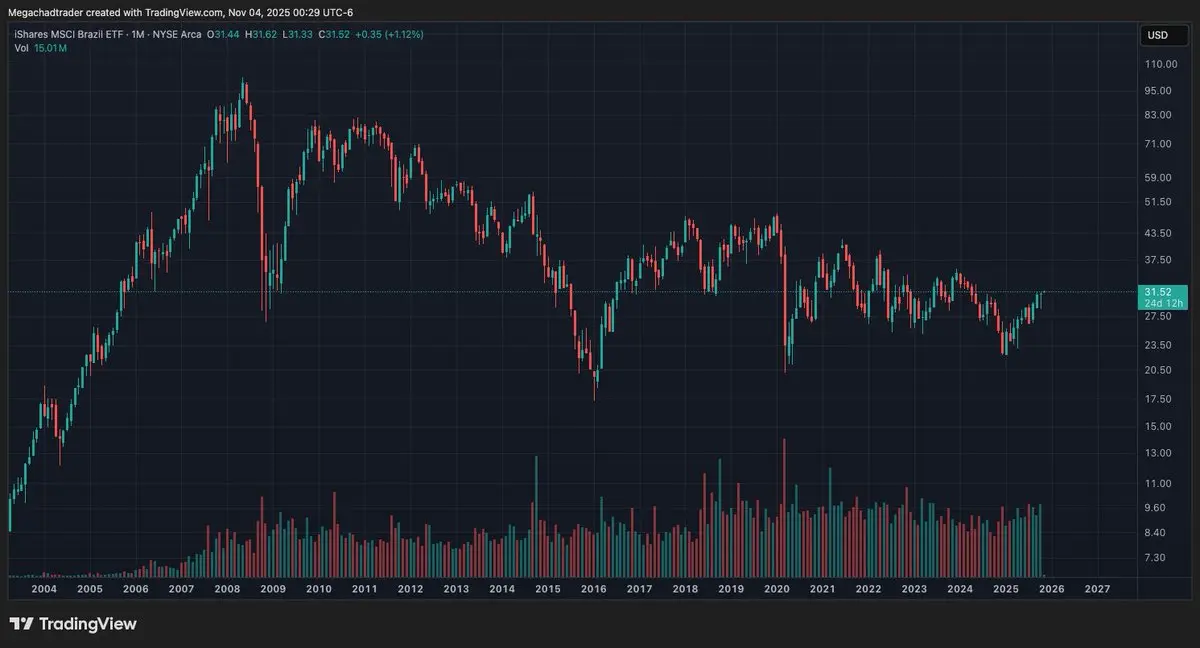Click the 2006 year label on time axis

136,590
